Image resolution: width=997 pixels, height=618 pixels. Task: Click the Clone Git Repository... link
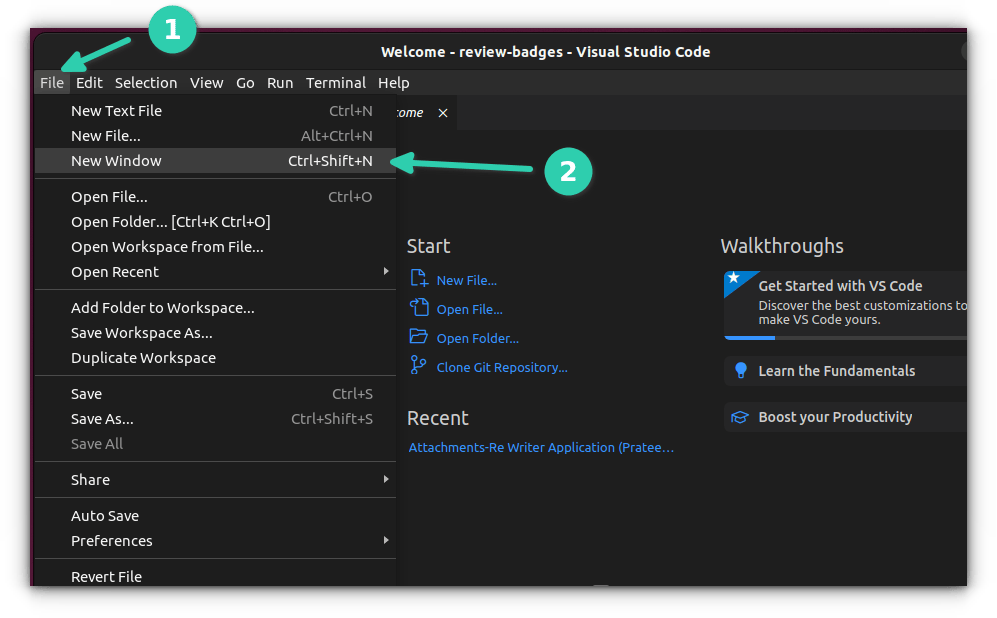pos(502,367)
